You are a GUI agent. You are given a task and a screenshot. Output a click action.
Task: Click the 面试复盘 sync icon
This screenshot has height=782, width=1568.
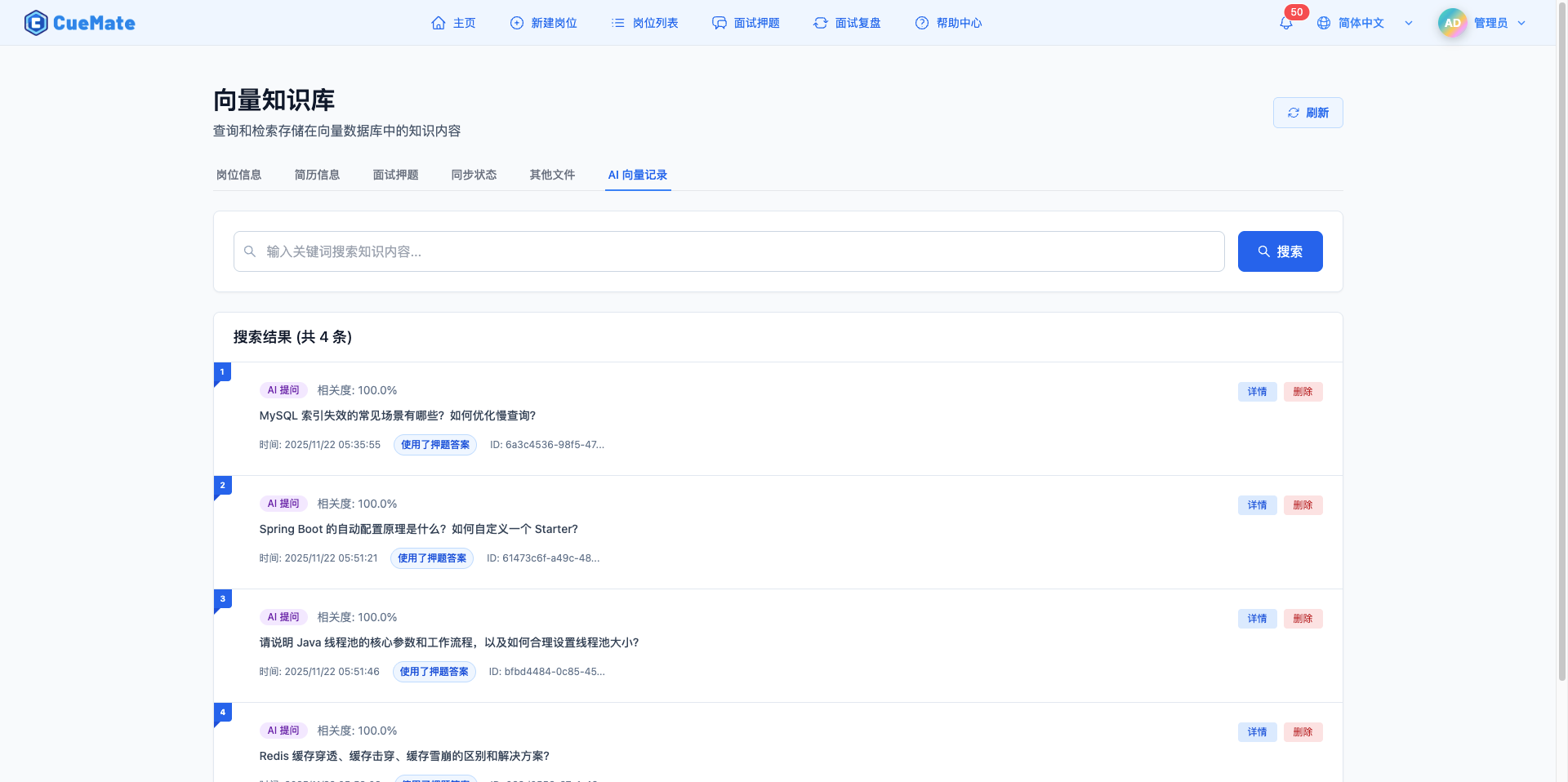pyautogui.click(x=820, y=23)
